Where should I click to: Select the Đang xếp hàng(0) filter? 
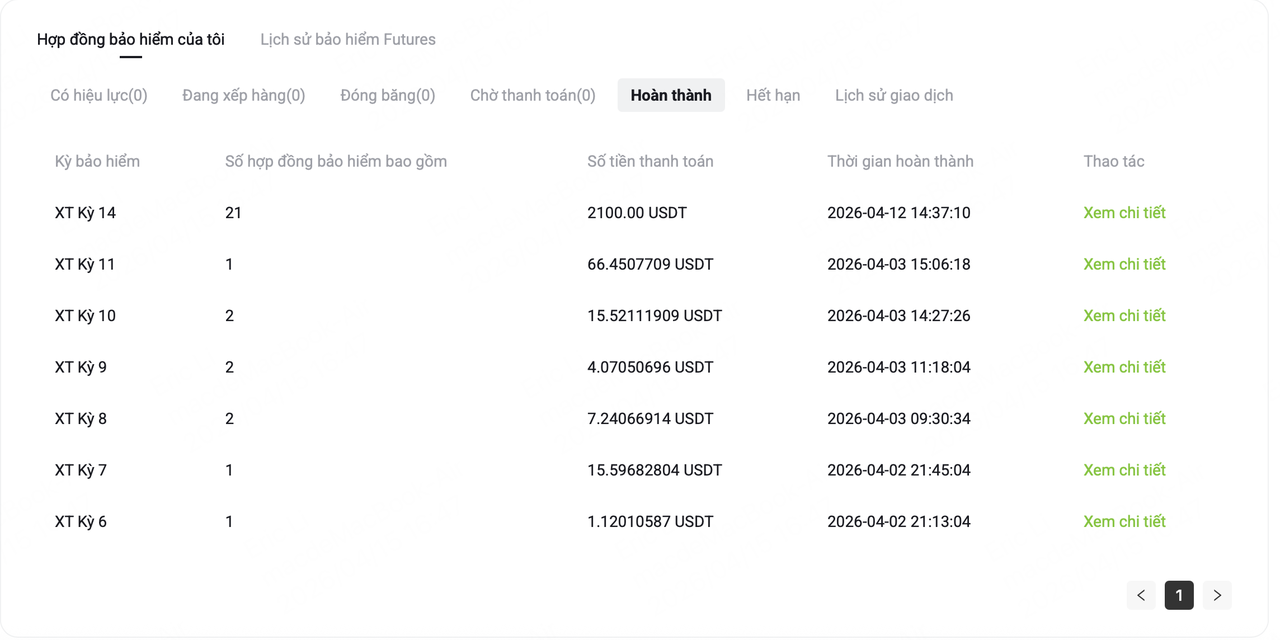pyautogui.click(x=244, y=96)
